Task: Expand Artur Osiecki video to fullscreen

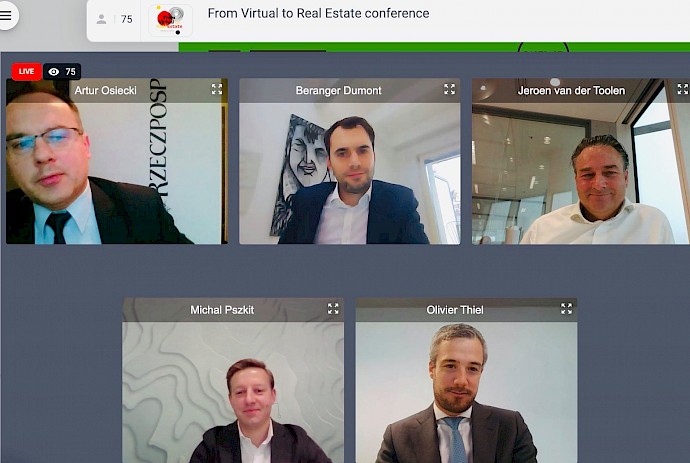Action: coord(217,89)
